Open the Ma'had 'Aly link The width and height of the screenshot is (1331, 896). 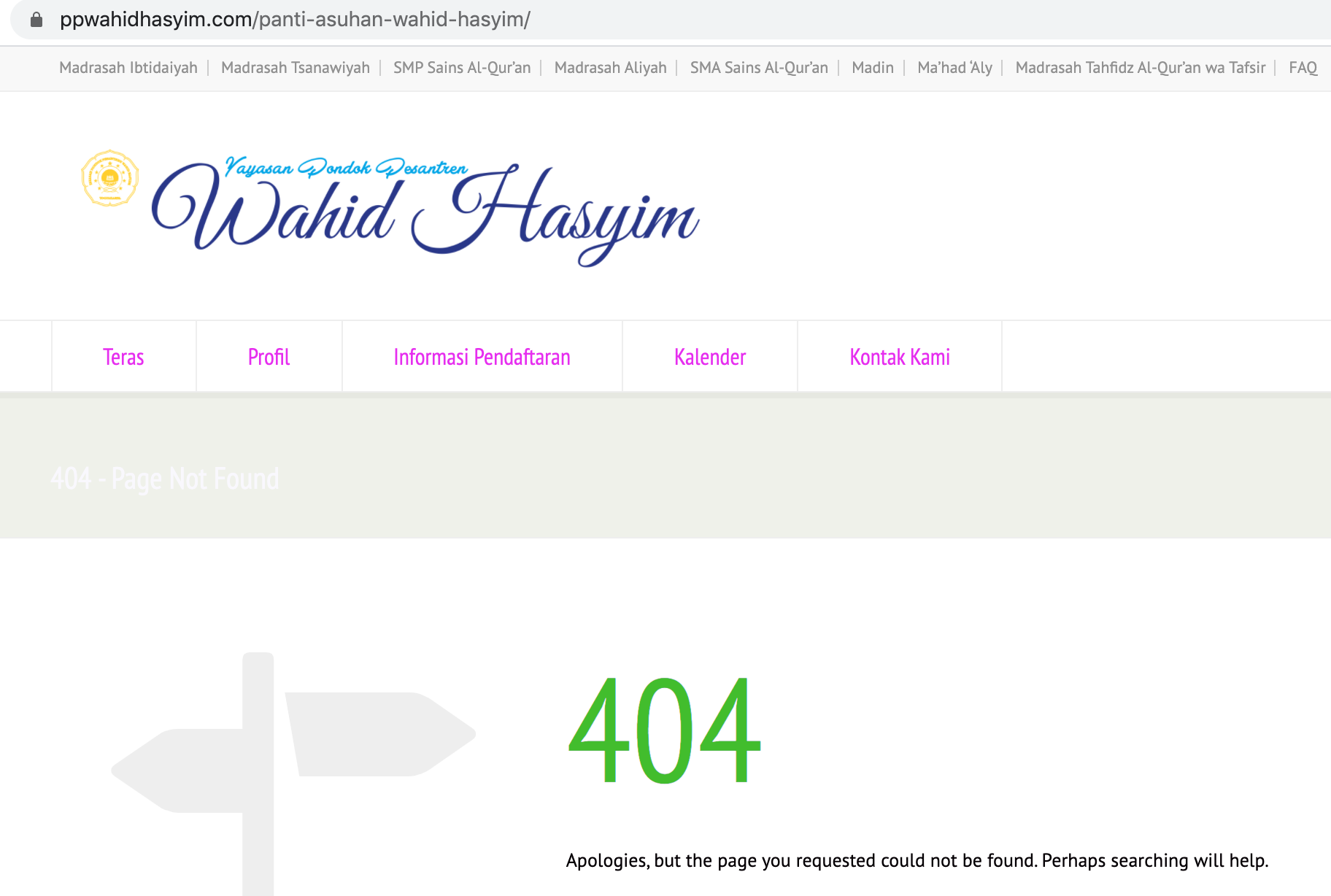click(x=954, y=68)
